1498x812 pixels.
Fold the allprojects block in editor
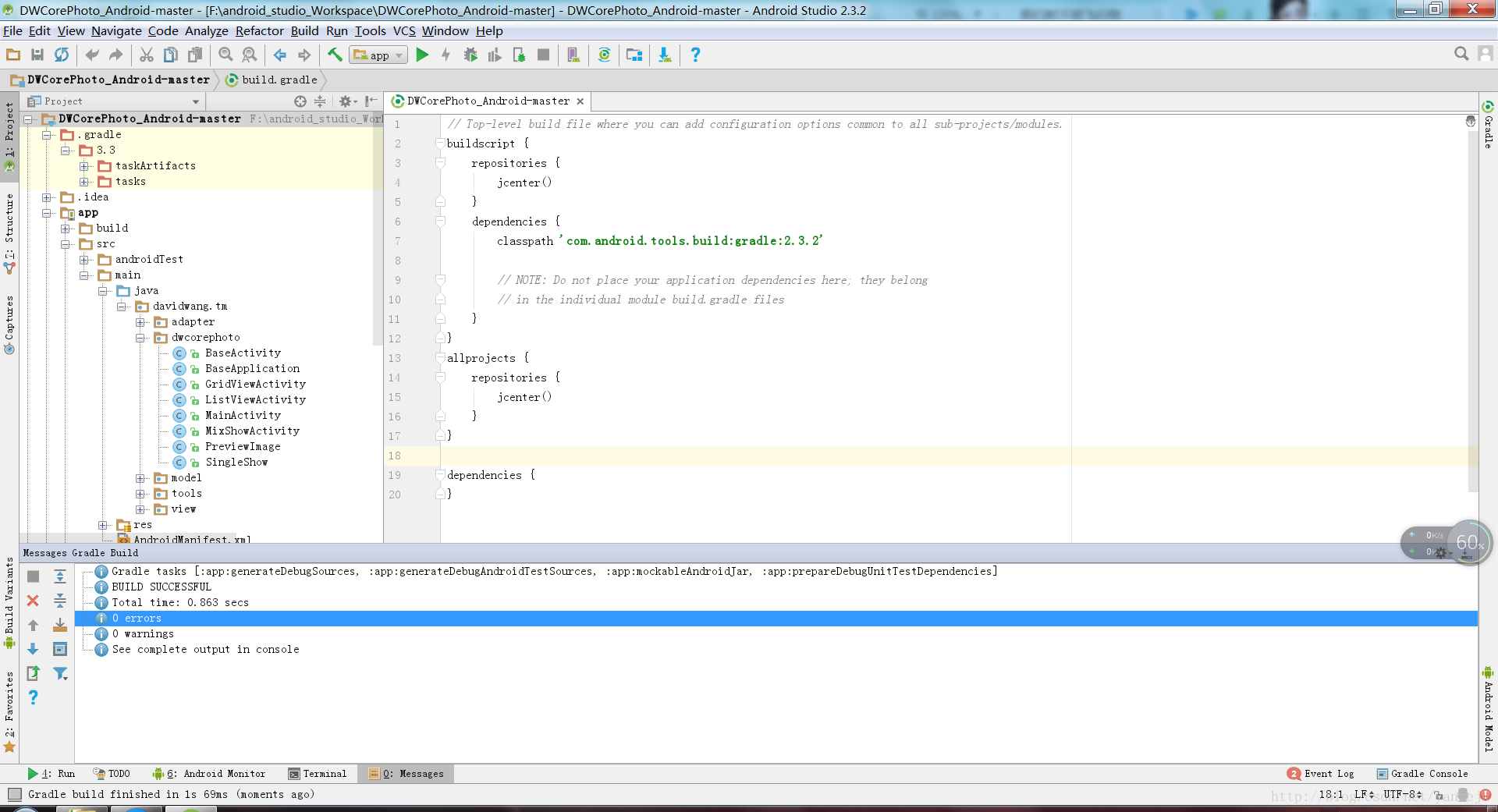tap(440, 358)
